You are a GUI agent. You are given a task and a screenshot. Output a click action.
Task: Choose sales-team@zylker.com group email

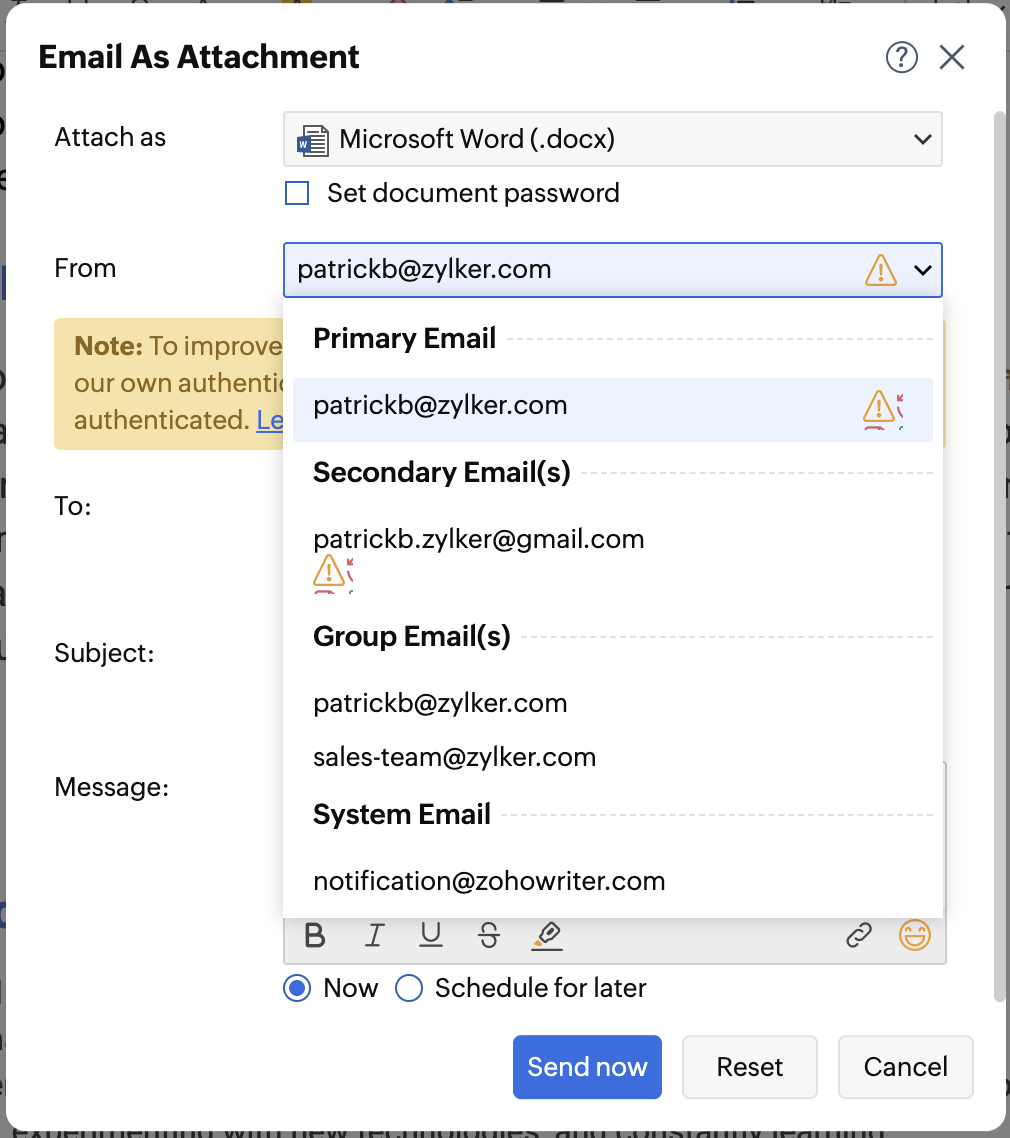pyautogui.click(x=455, y=758)
